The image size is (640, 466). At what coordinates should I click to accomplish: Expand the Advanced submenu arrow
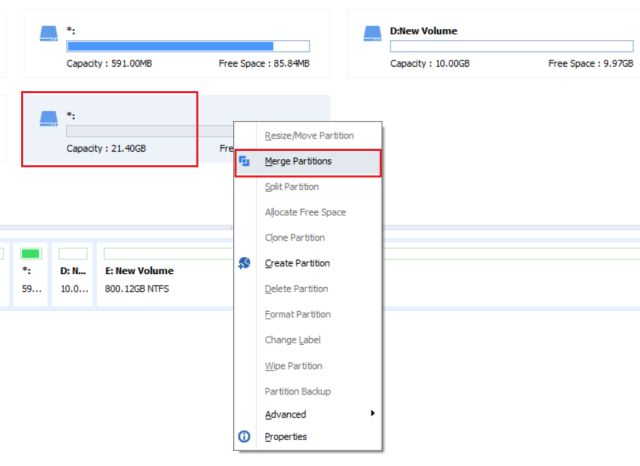[x=373, y=414]
